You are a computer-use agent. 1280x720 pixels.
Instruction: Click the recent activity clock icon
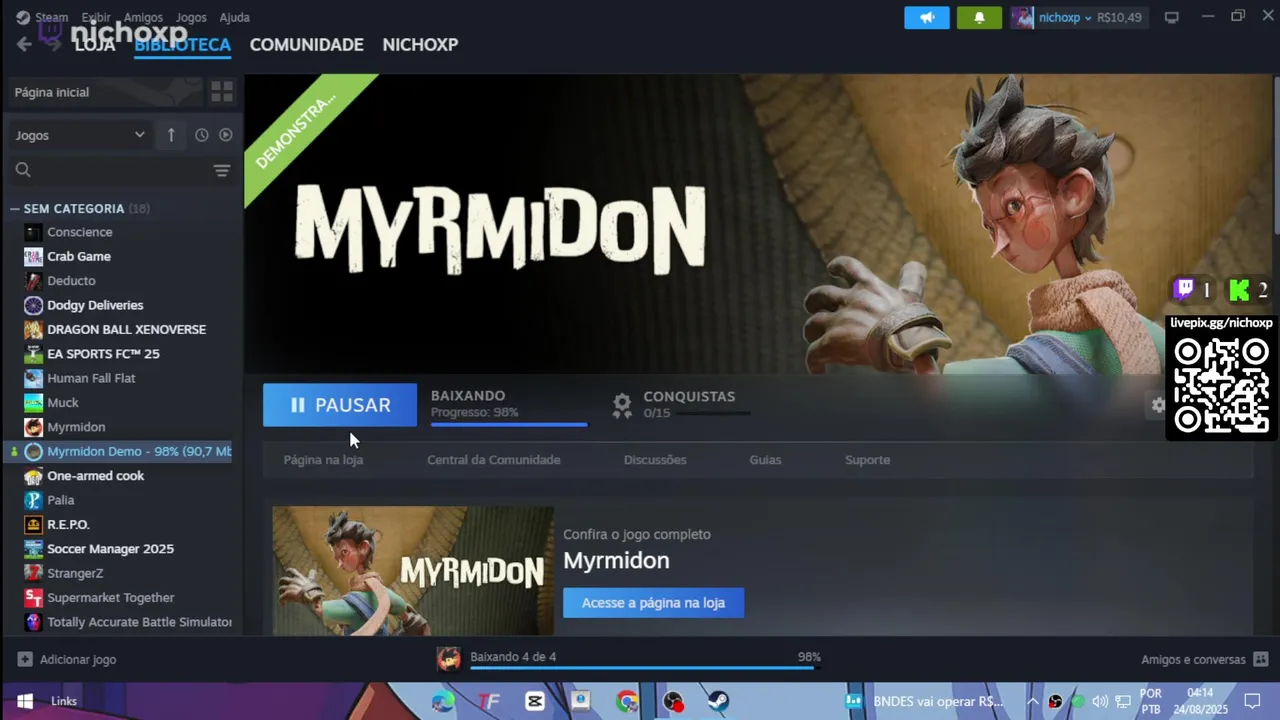click(201, 135)
